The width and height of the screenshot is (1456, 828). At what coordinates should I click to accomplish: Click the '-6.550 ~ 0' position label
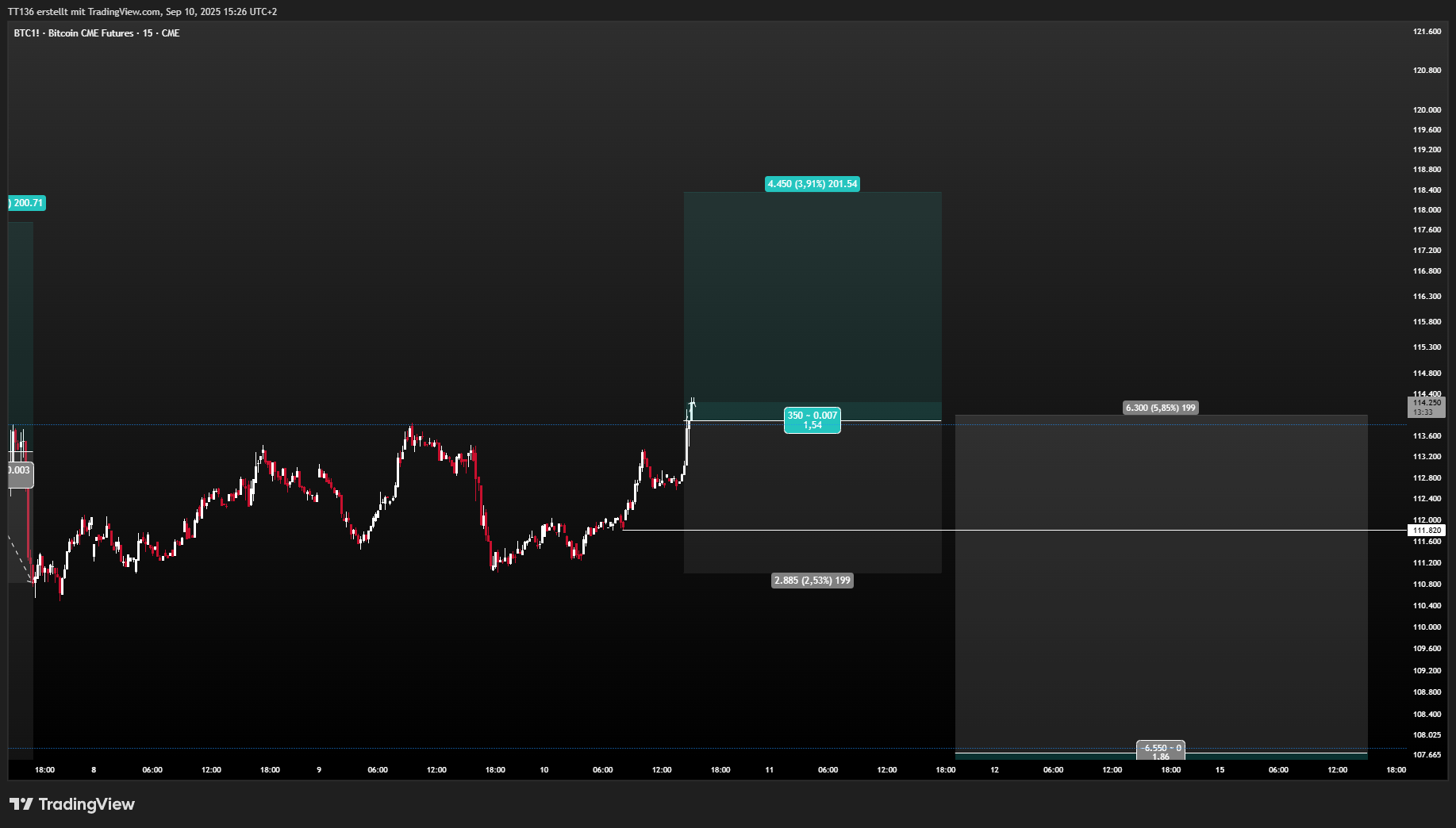click(1161, 750)
